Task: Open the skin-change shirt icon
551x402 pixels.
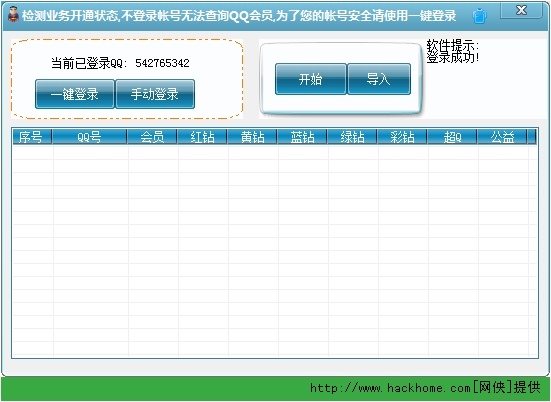Action: 479,16
